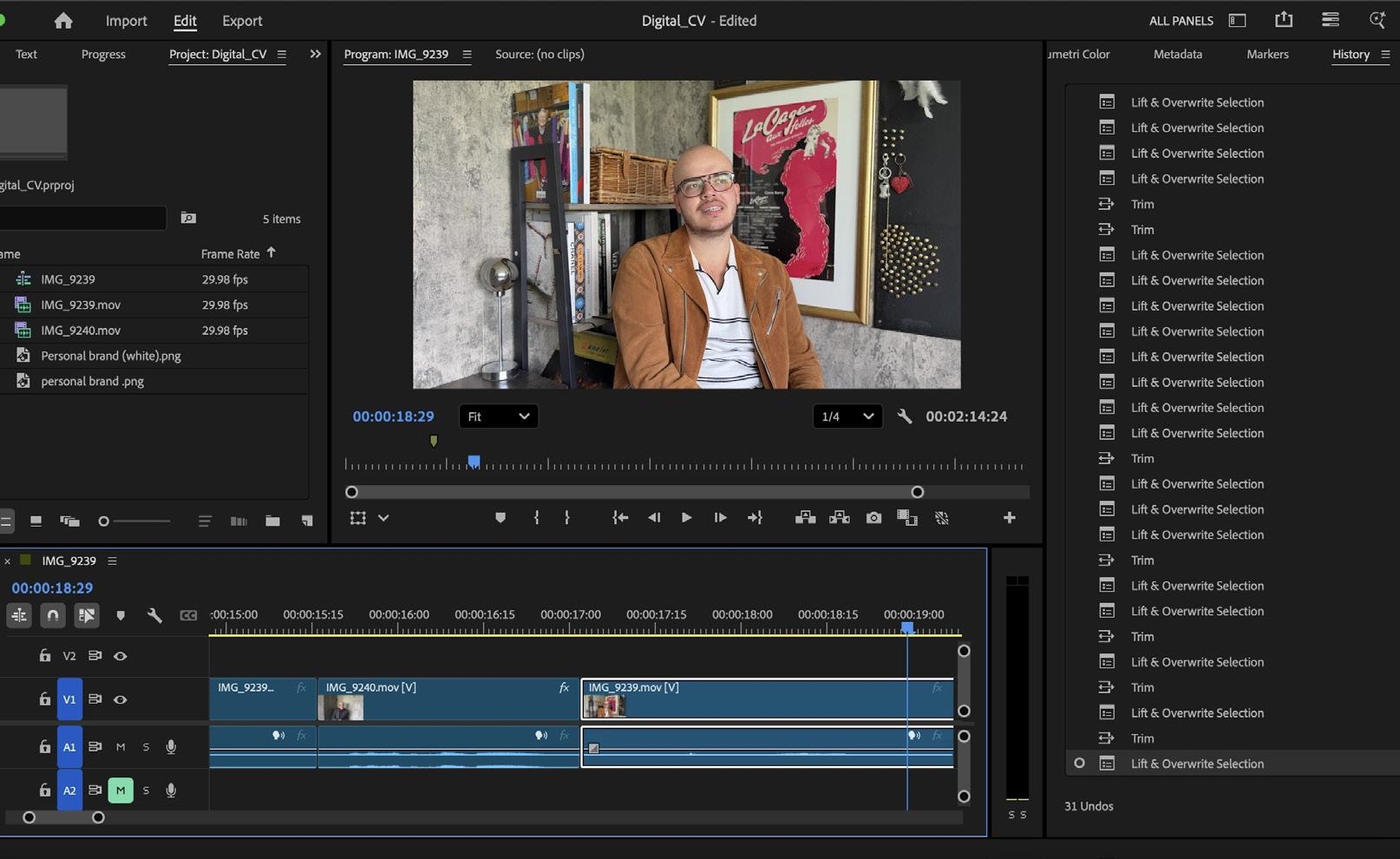Open the Fit zoom level dropdown
This screenshot has width=1400, height=859.
coord(498,416)
